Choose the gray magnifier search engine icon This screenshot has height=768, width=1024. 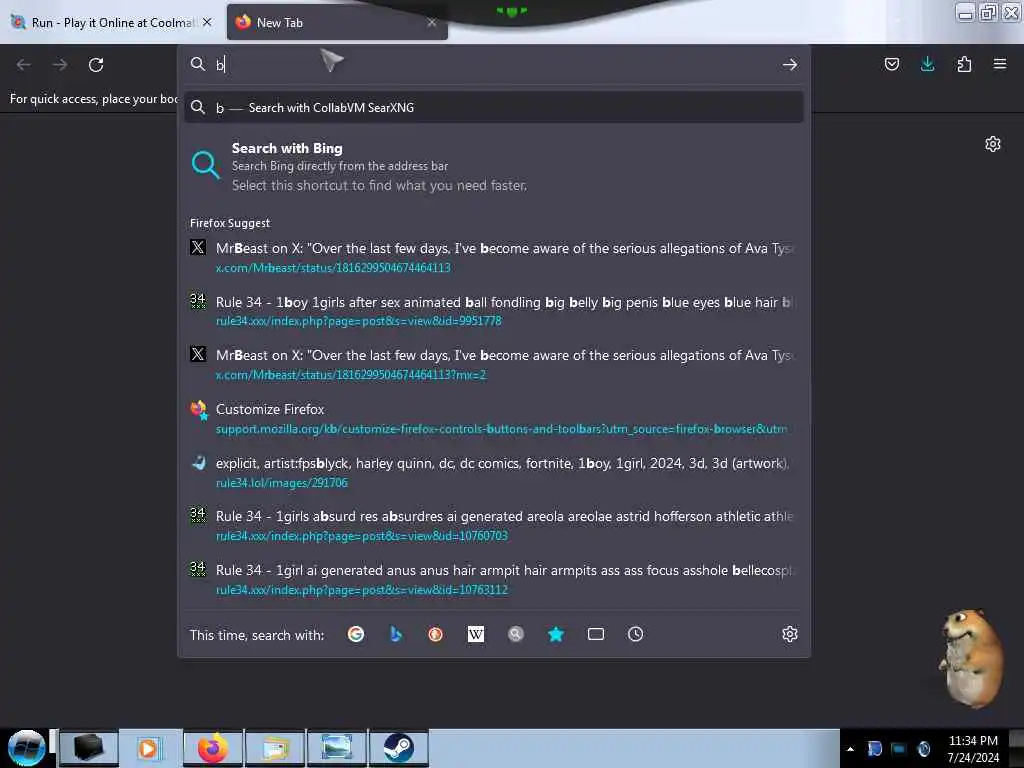(x=516, y=634)
